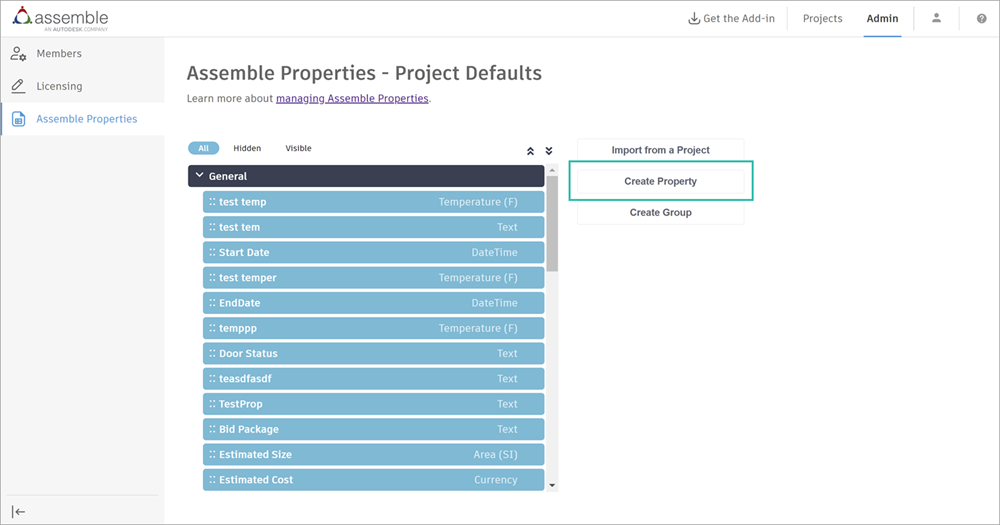Open the Projects tab
Viewport: 1000px width, 525px height.
coord(822,19)
